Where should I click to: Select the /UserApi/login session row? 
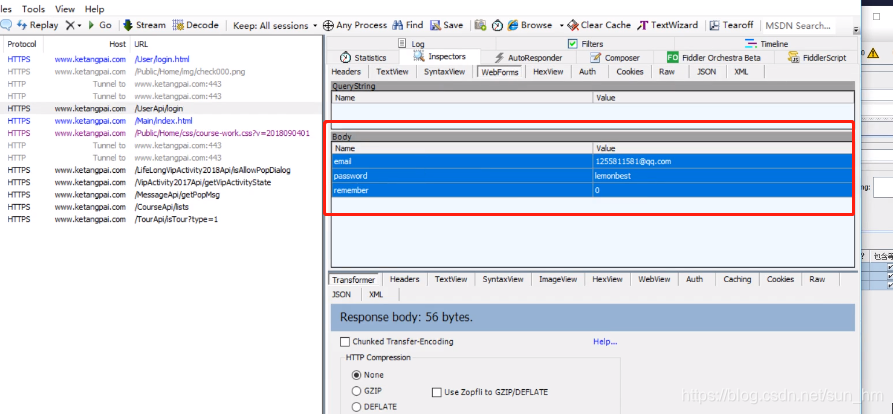pyautogui.click(x=161, y=108)
